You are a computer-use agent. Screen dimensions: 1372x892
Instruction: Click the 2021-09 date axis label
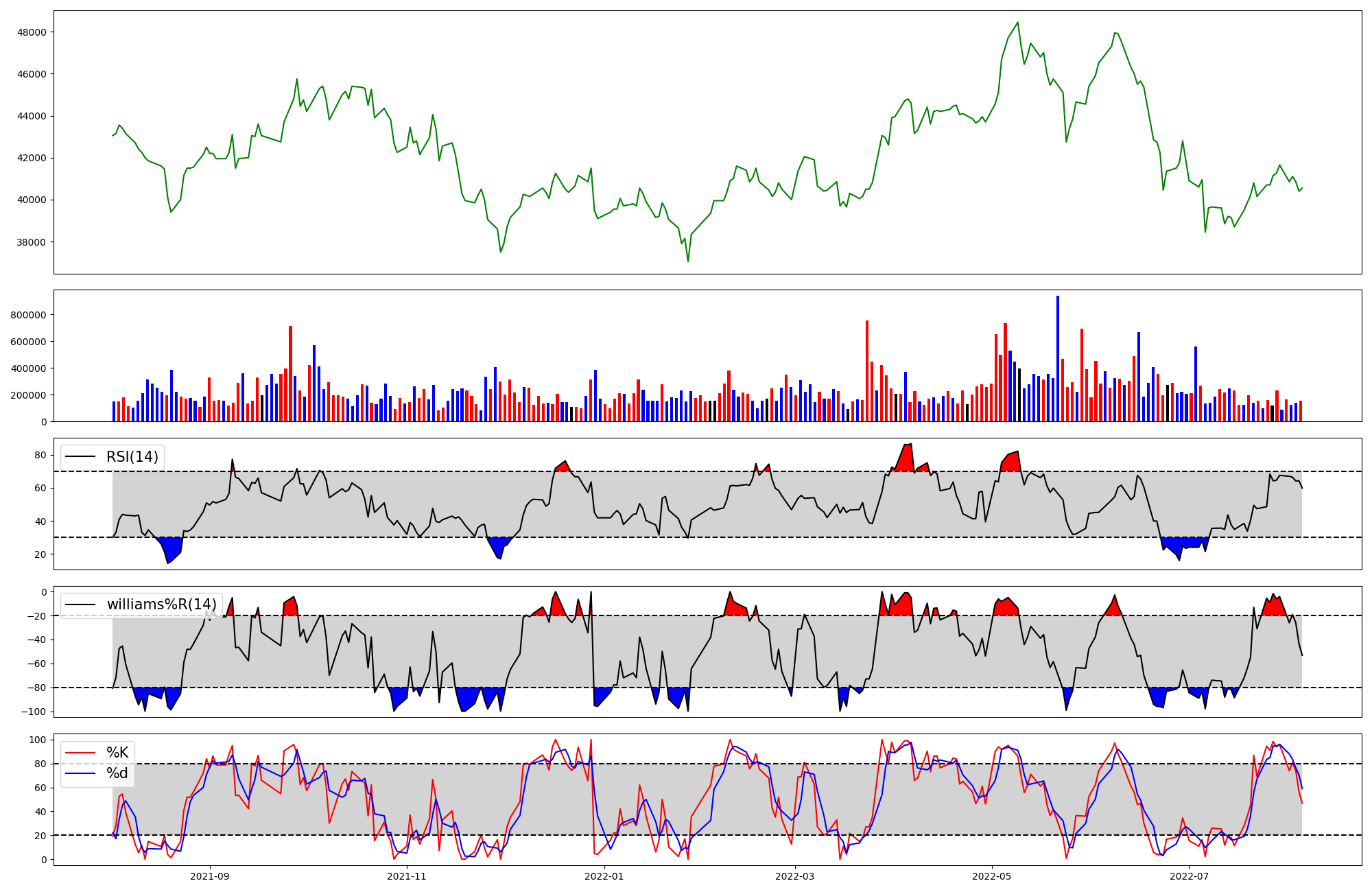click(x=209, y=876)
